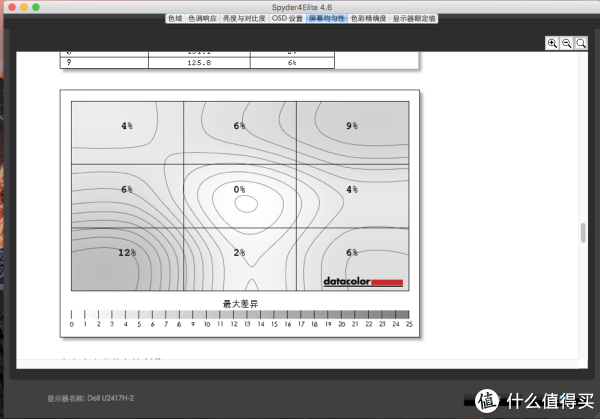Select the 亮度与对比度 tab
Screen dimensions: 600x419
[x=244, y=18]
